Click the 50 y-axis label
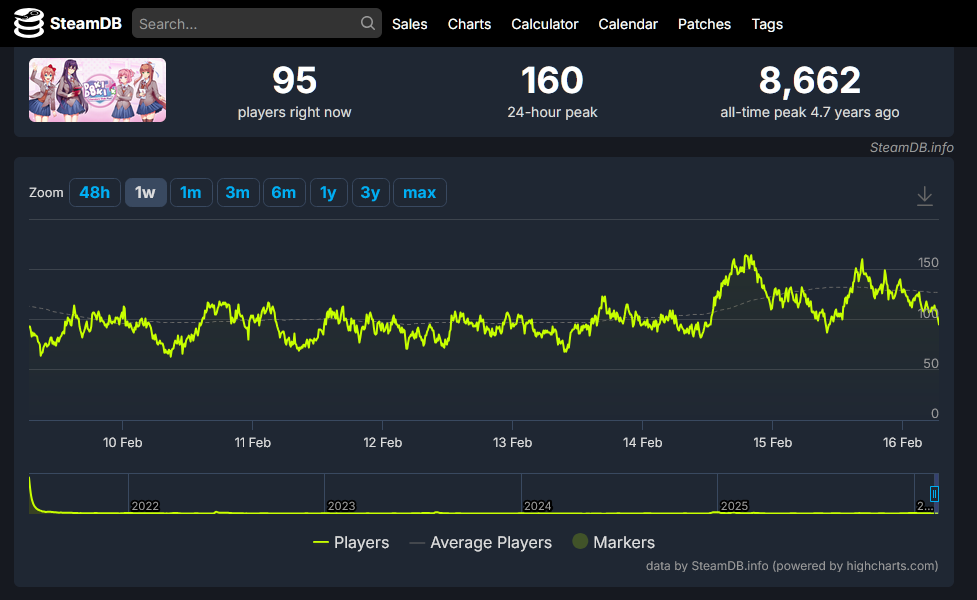The height and width of the screenshot is (600, 977). point(931,363)
